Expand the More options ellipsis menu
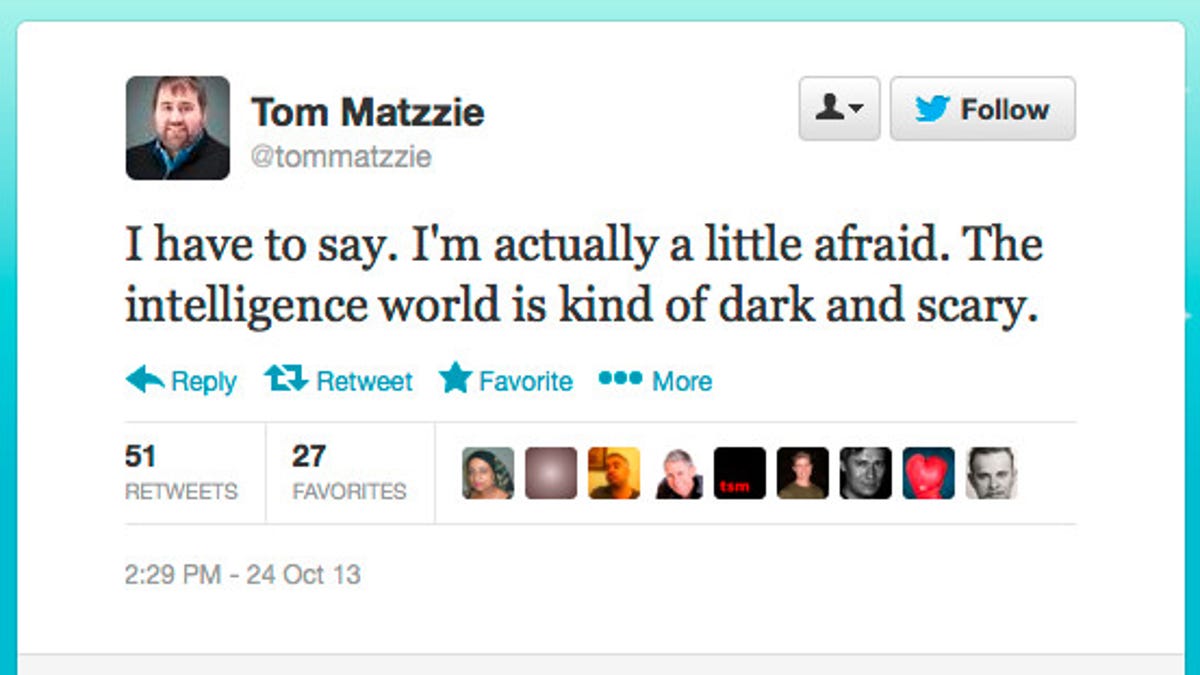1200x675 pixels. [620, 379]
